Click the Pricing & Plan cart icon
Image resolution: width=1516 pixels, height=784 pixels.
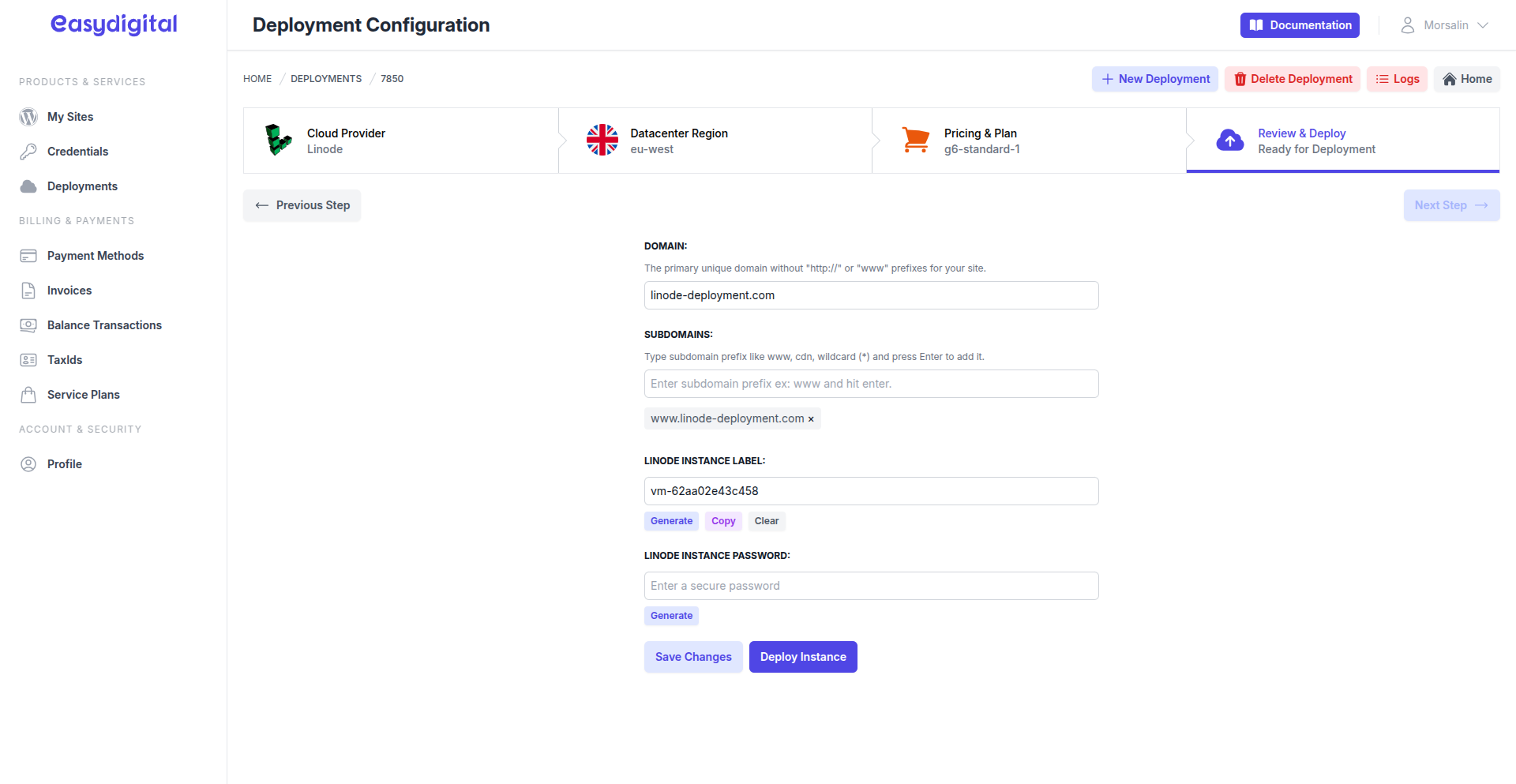[916, 140]
